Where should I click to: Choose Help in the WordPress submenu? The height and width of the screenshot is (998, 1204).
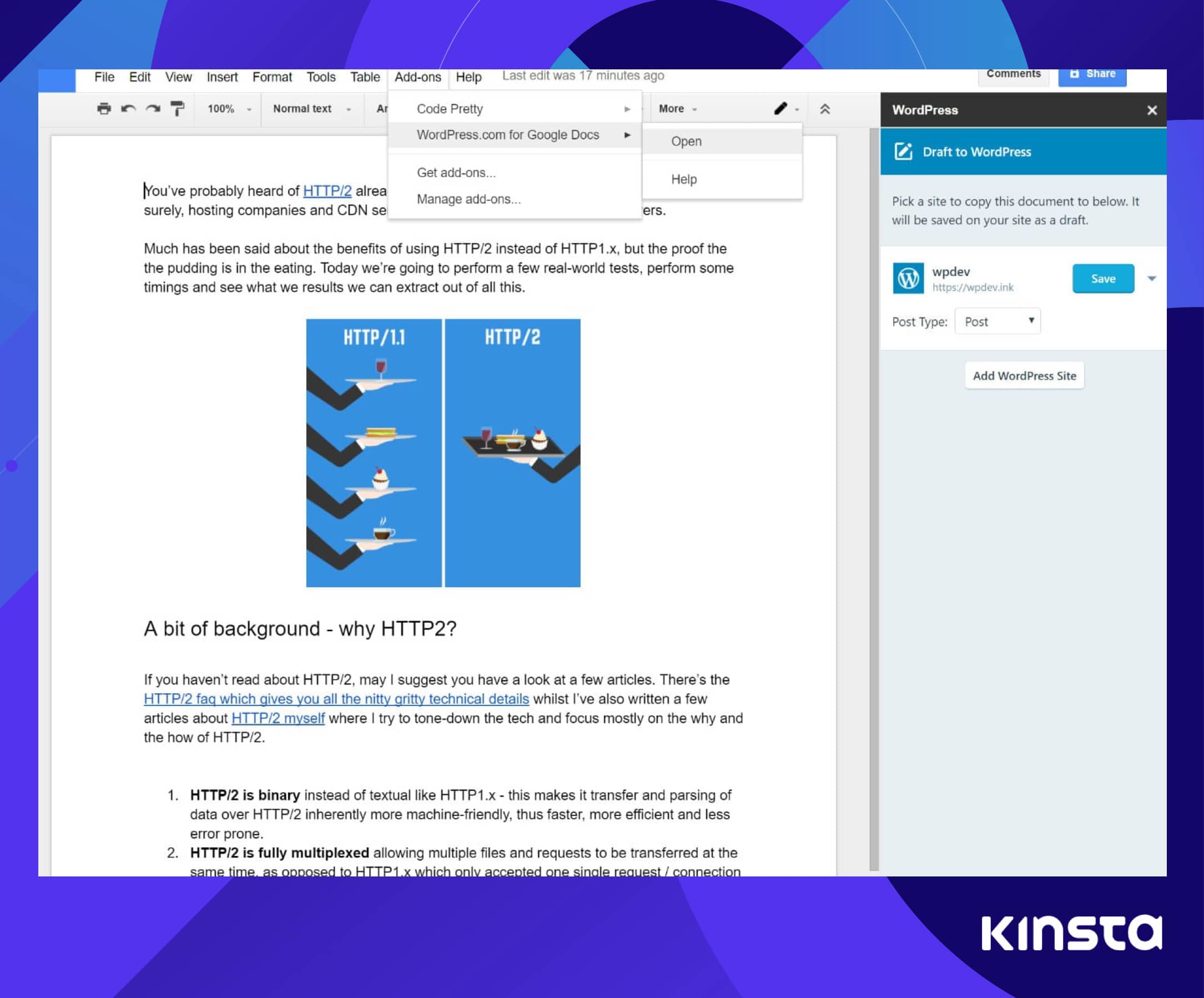[x=722, y=179]
